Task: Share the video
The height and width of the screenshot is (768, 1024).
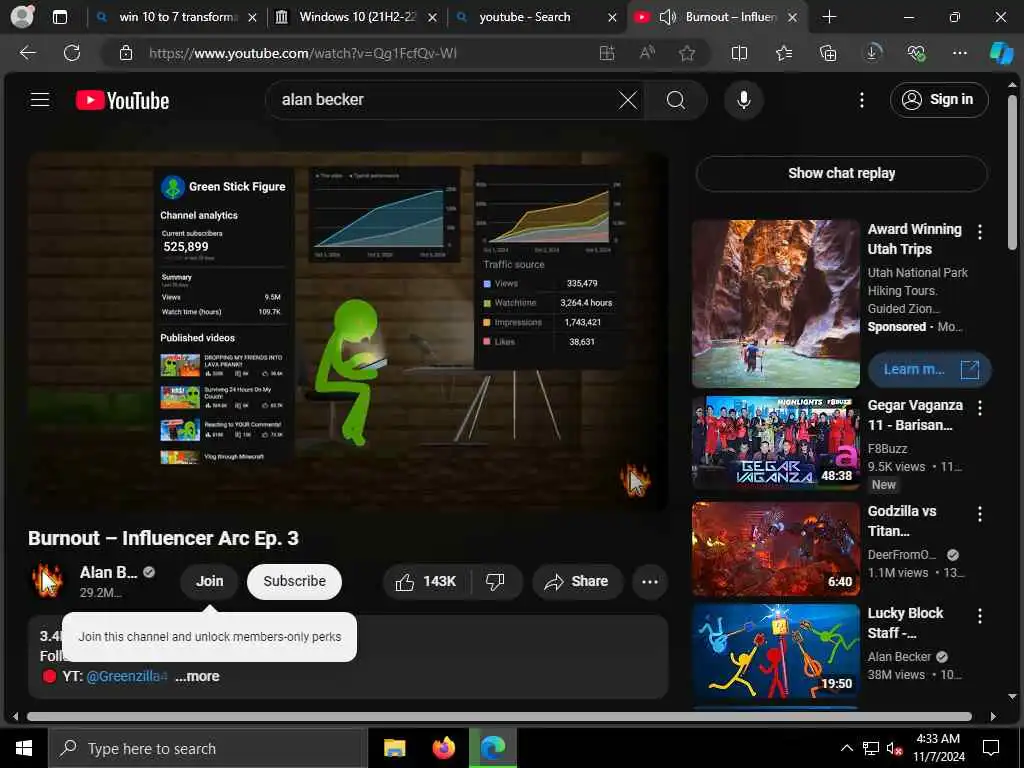Action: point(577,581)
